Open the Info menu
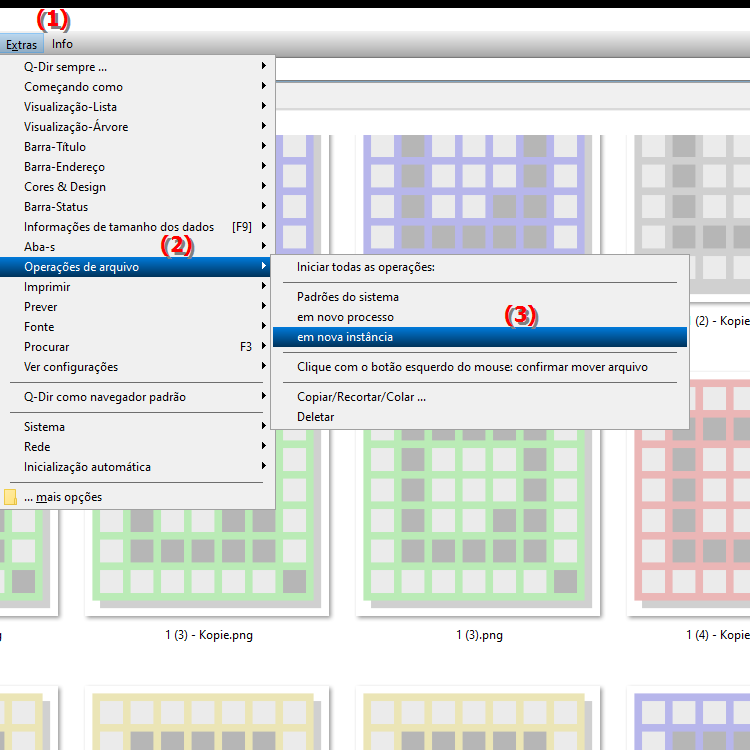Screen dimensions: 750x750 [x=62, y=44]
